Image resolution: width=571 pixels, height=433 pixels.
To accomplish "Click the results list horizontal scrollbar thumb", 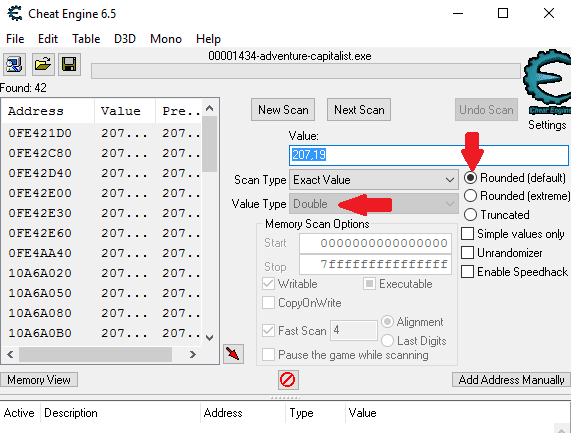I will click(95, 354).
